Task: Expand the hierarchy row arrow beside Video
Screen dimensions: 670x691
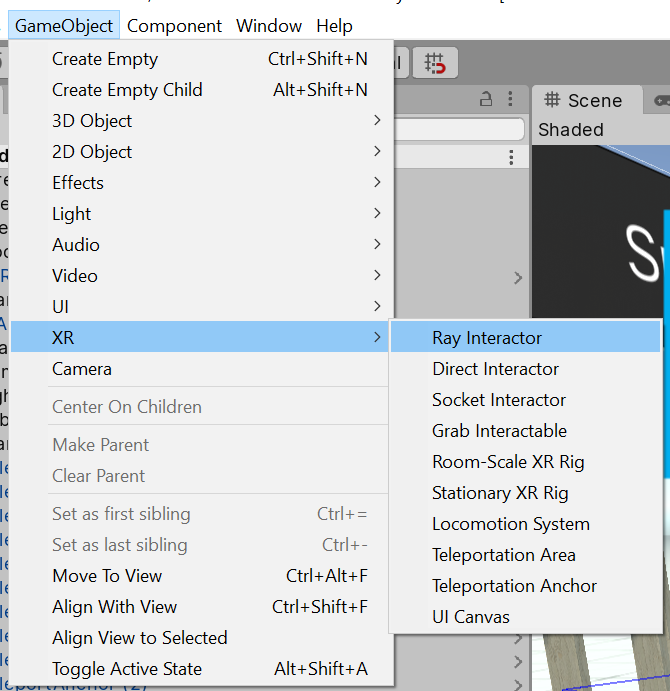Action: tap(518, 278)
